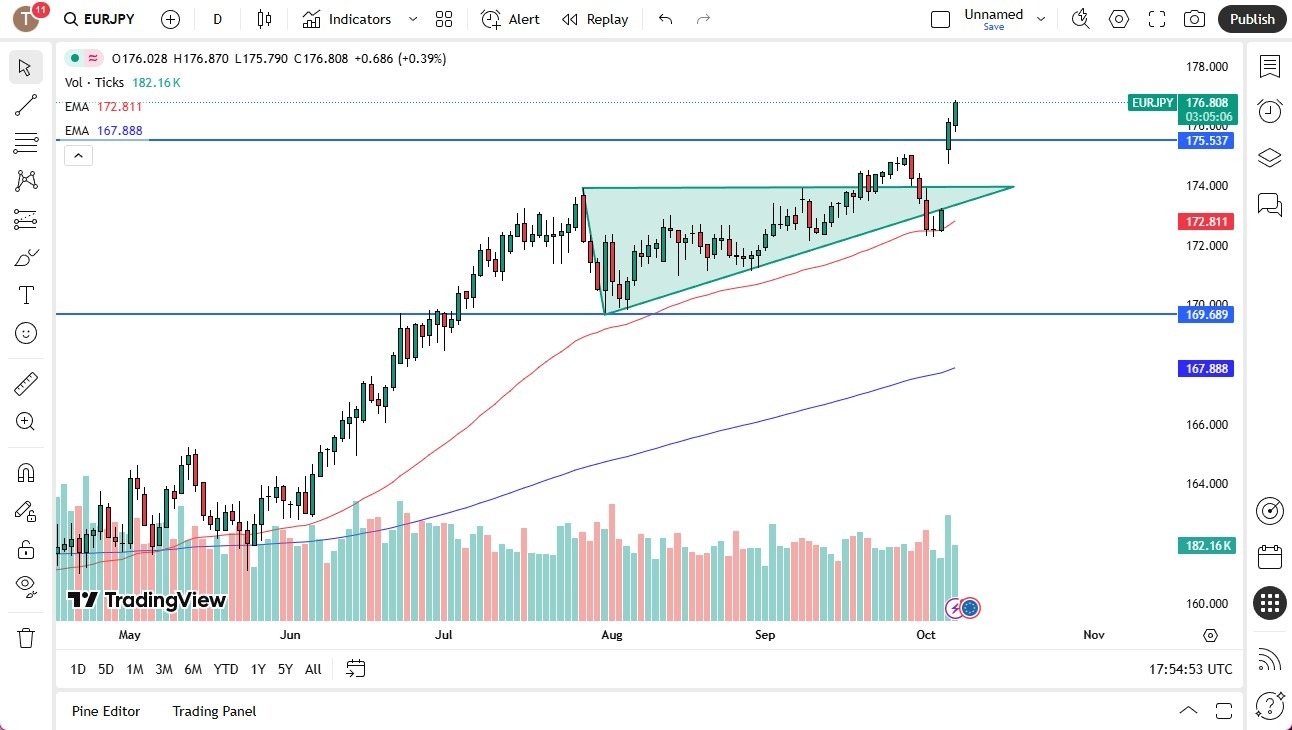Switch to the 1Y range tab
This screenshot has height=730, width=1292.
[x=257, y=669]
